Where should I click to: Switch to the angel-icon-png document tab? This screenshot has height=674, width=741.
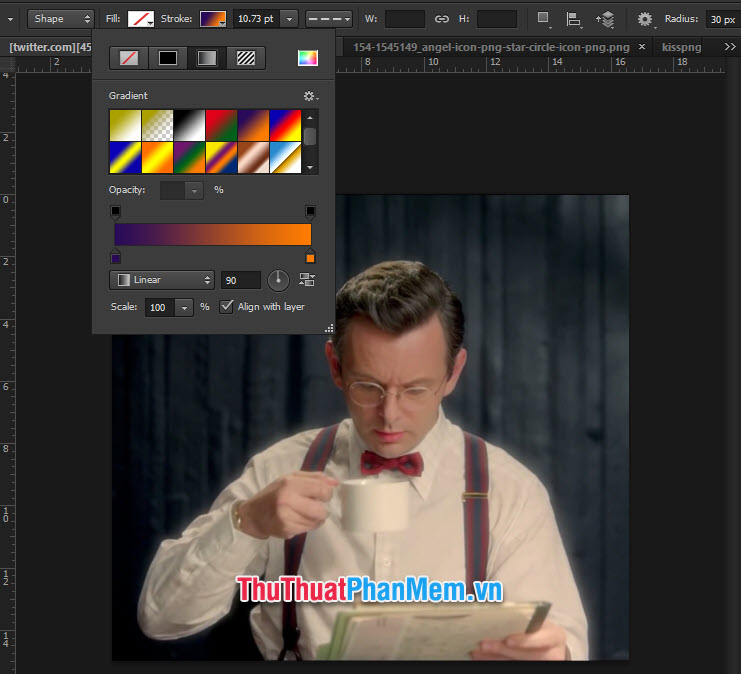pyautogui.click(x=491, y=47)
